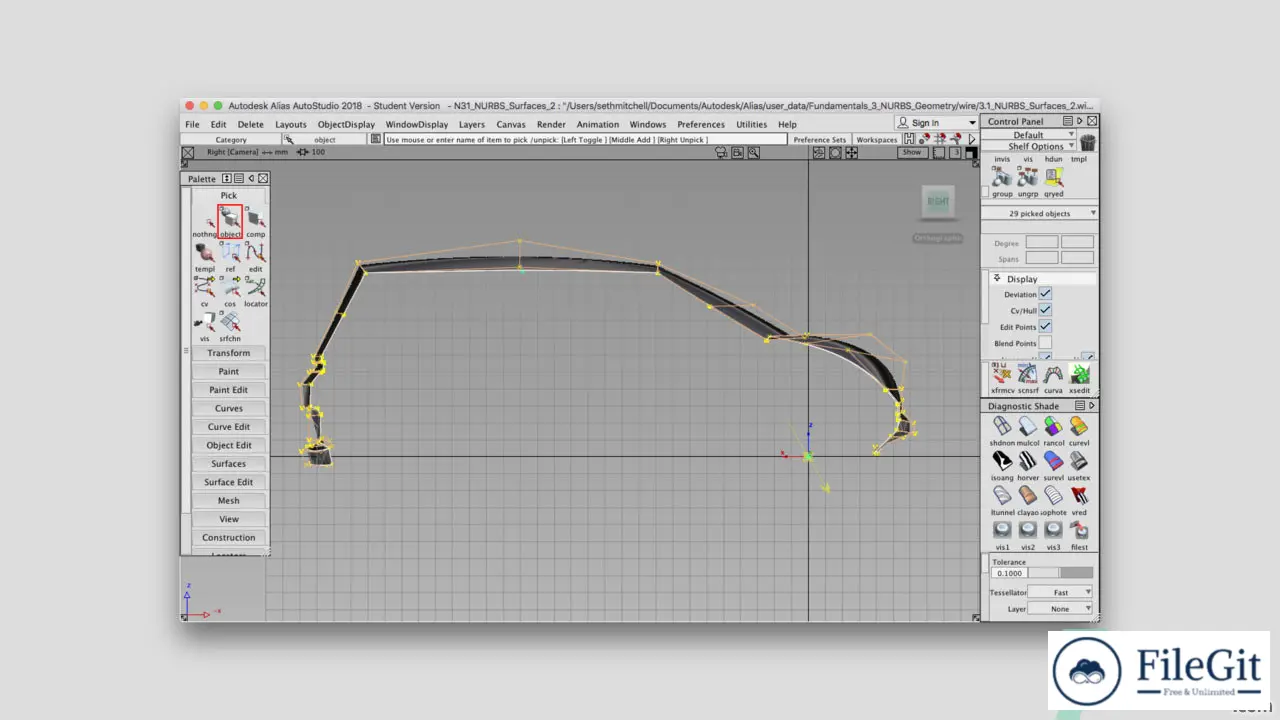Toggle the Deviation checkbox
The height and width of the screenshot is (720, 1280).
click(x=1045, y=294)
